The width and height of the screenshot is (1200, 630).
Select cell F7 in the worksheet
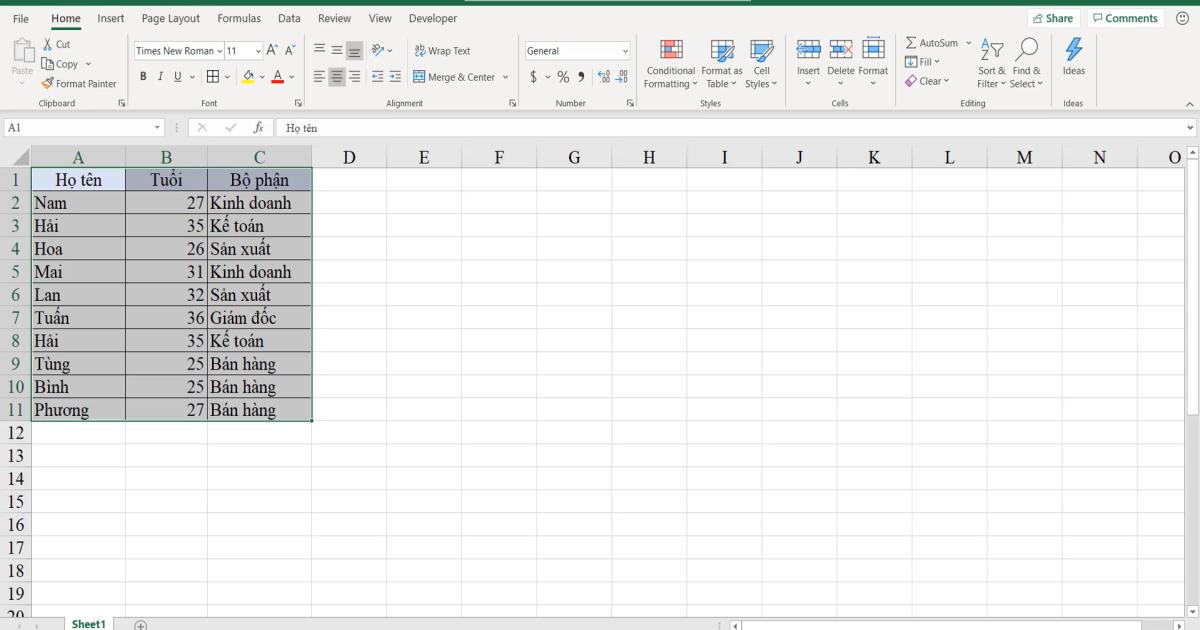click(x=499, y=317)
